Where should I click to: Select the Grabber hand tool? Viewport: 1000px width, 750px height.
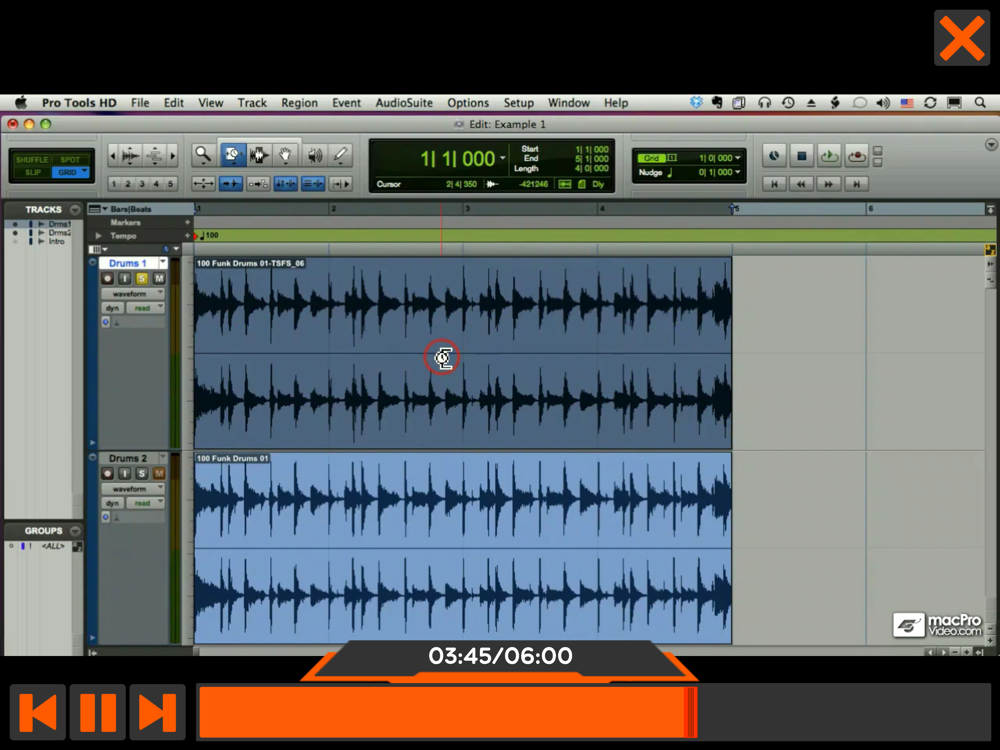click(x=286, y=154)
